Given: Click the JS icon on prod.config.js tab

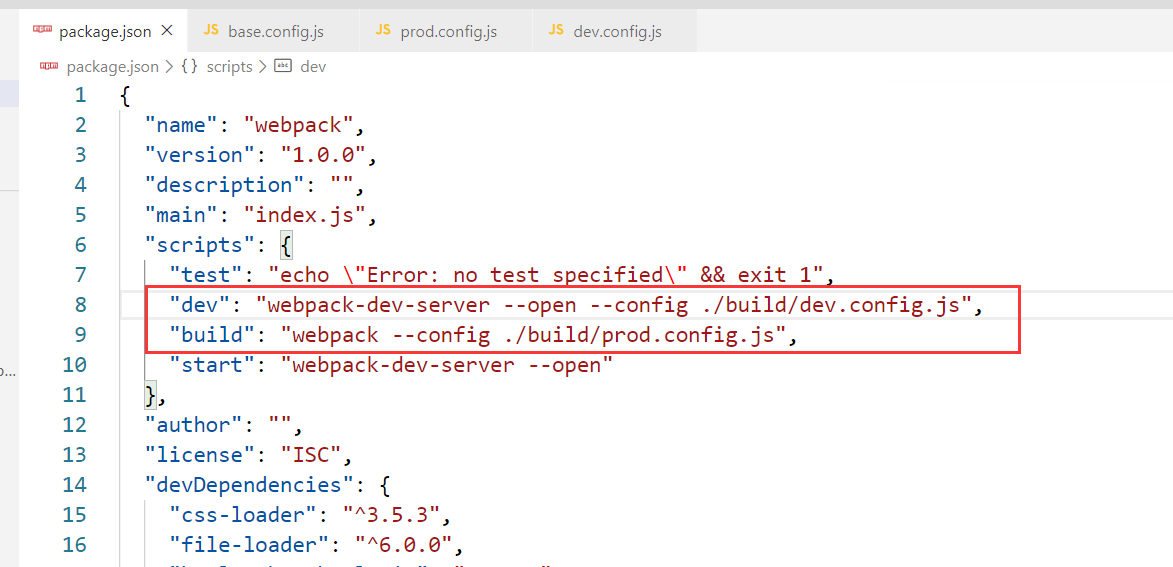Looking at the screenshot, I should tap(383, 31).
